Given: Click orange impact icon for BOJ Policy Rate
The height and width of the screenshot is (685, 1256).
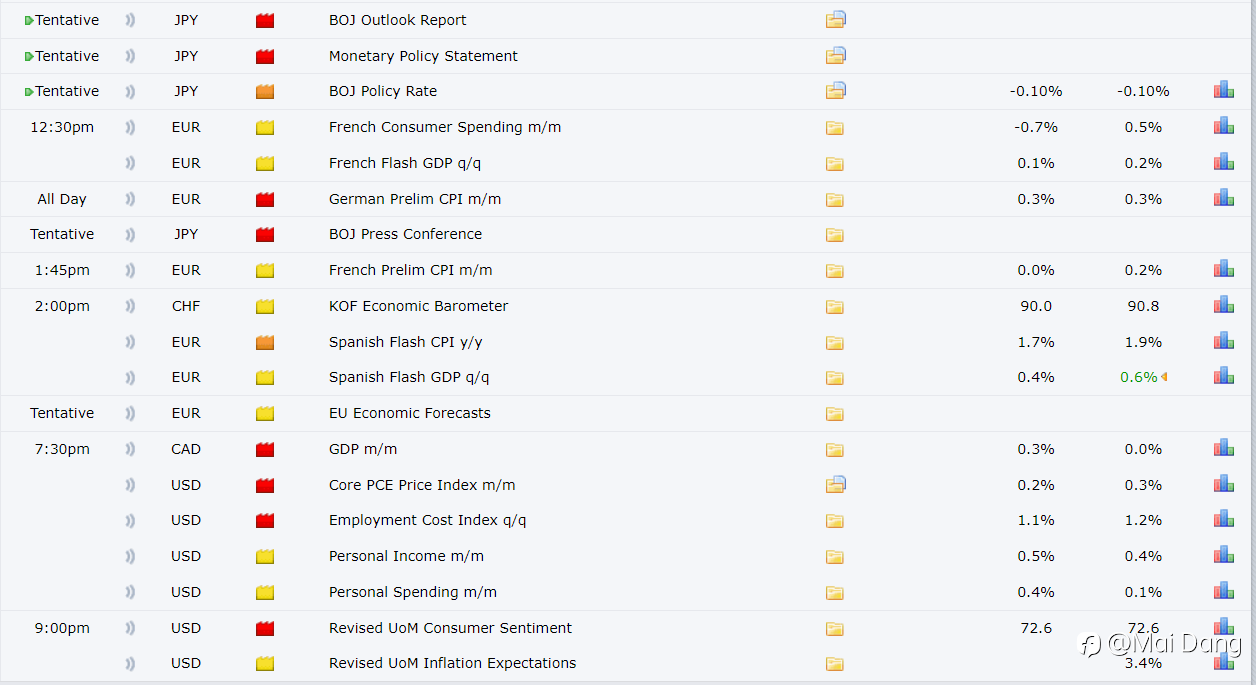Looking at the screenshot, I should click(x=265, y=91).
